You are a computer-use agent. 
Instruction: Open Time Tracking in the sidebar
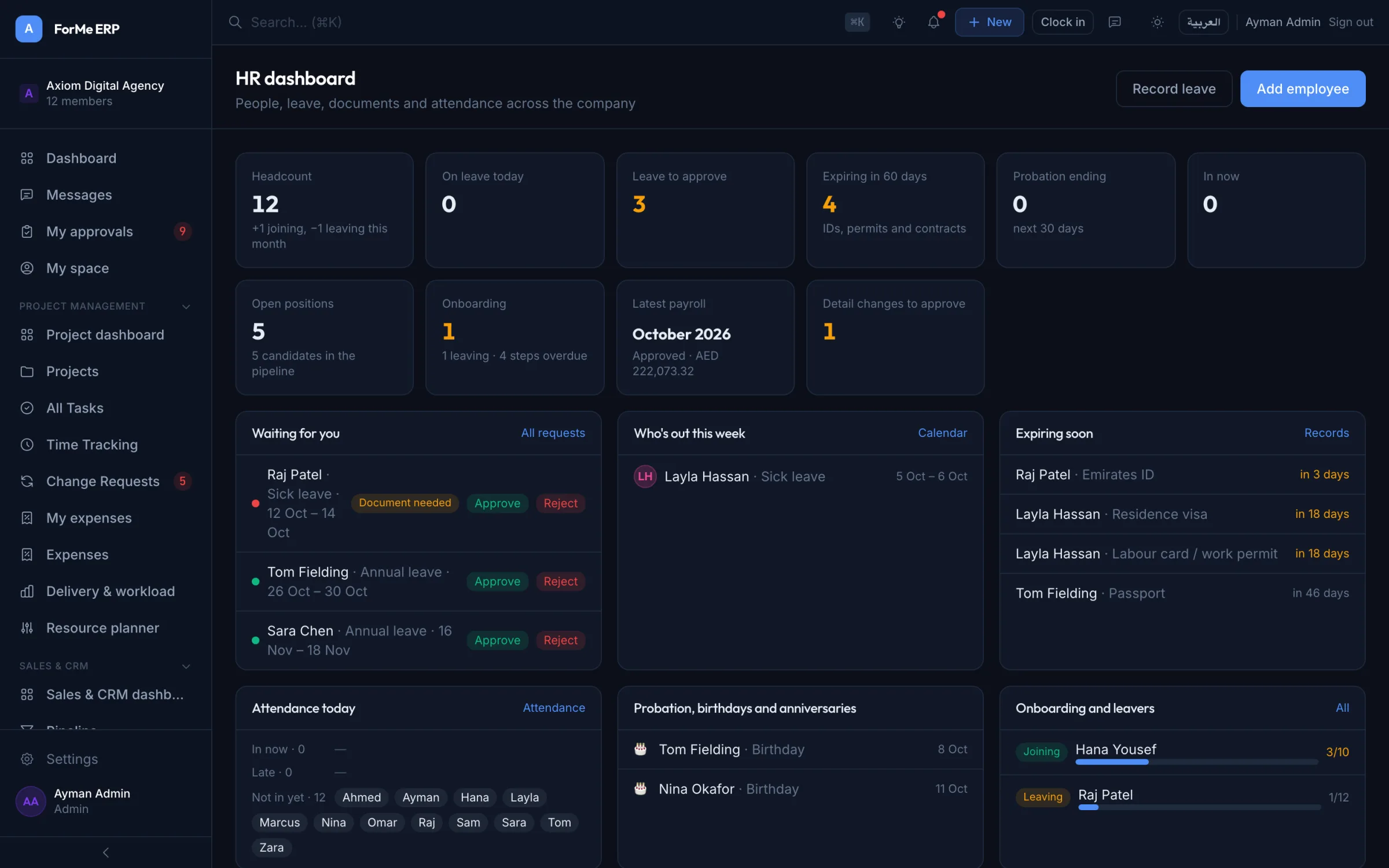pos(105,444)
